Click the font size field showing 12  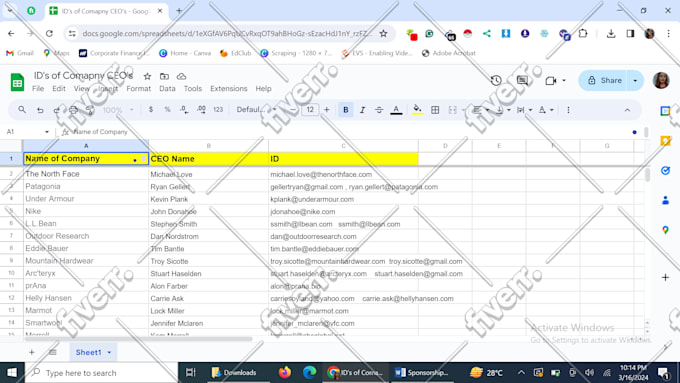click(310, 110)
